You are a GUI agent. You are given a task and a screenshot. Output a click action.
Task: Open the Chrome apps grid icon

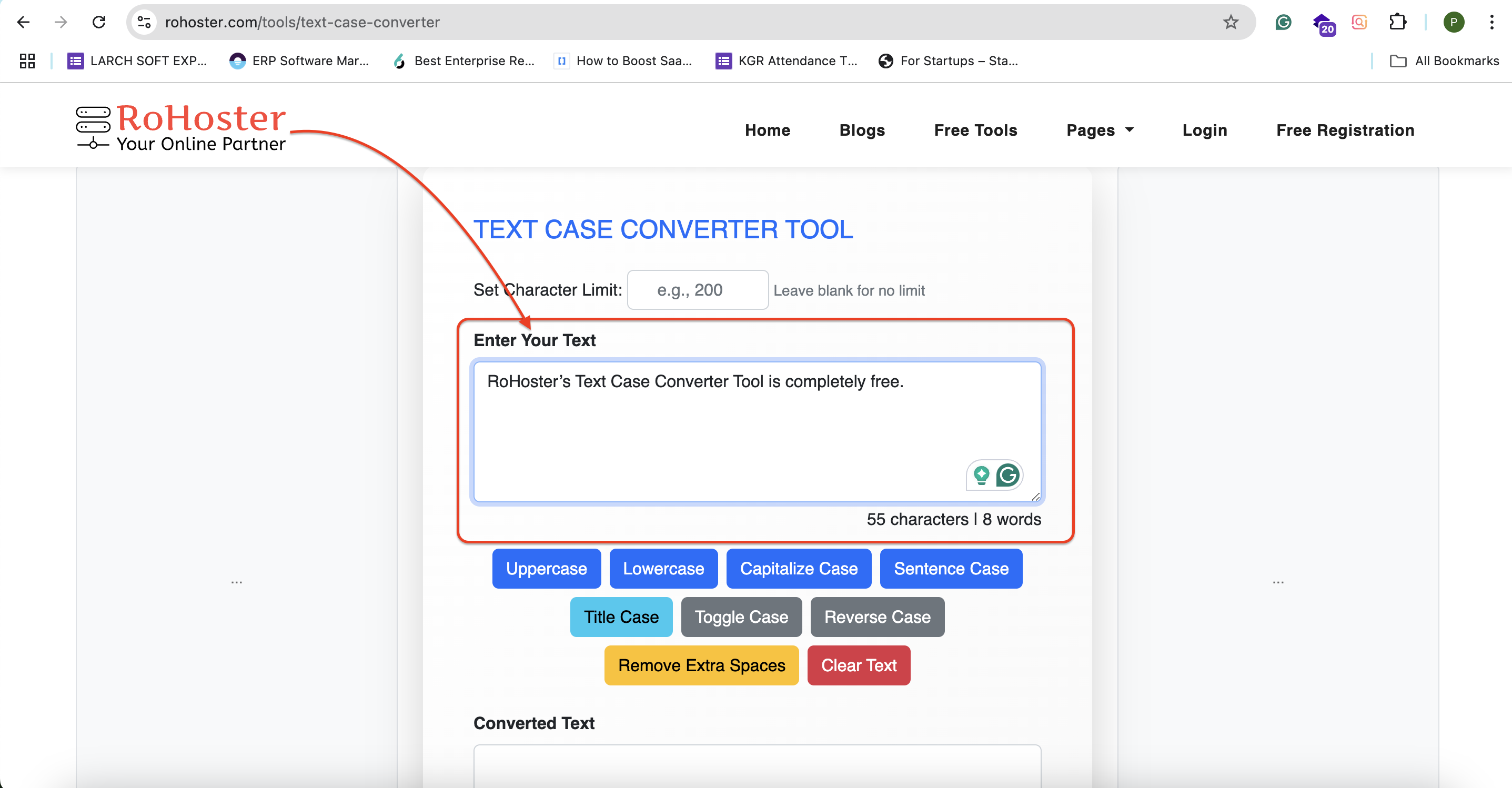coord(27,60)
